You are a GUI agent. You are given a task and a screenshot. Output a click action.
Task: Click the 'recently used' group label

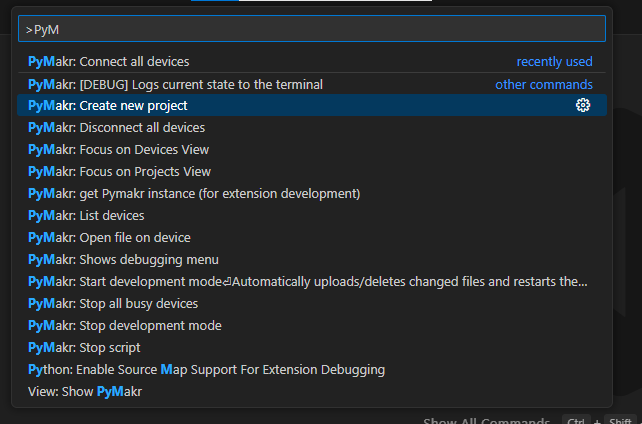tap(554, 62)
